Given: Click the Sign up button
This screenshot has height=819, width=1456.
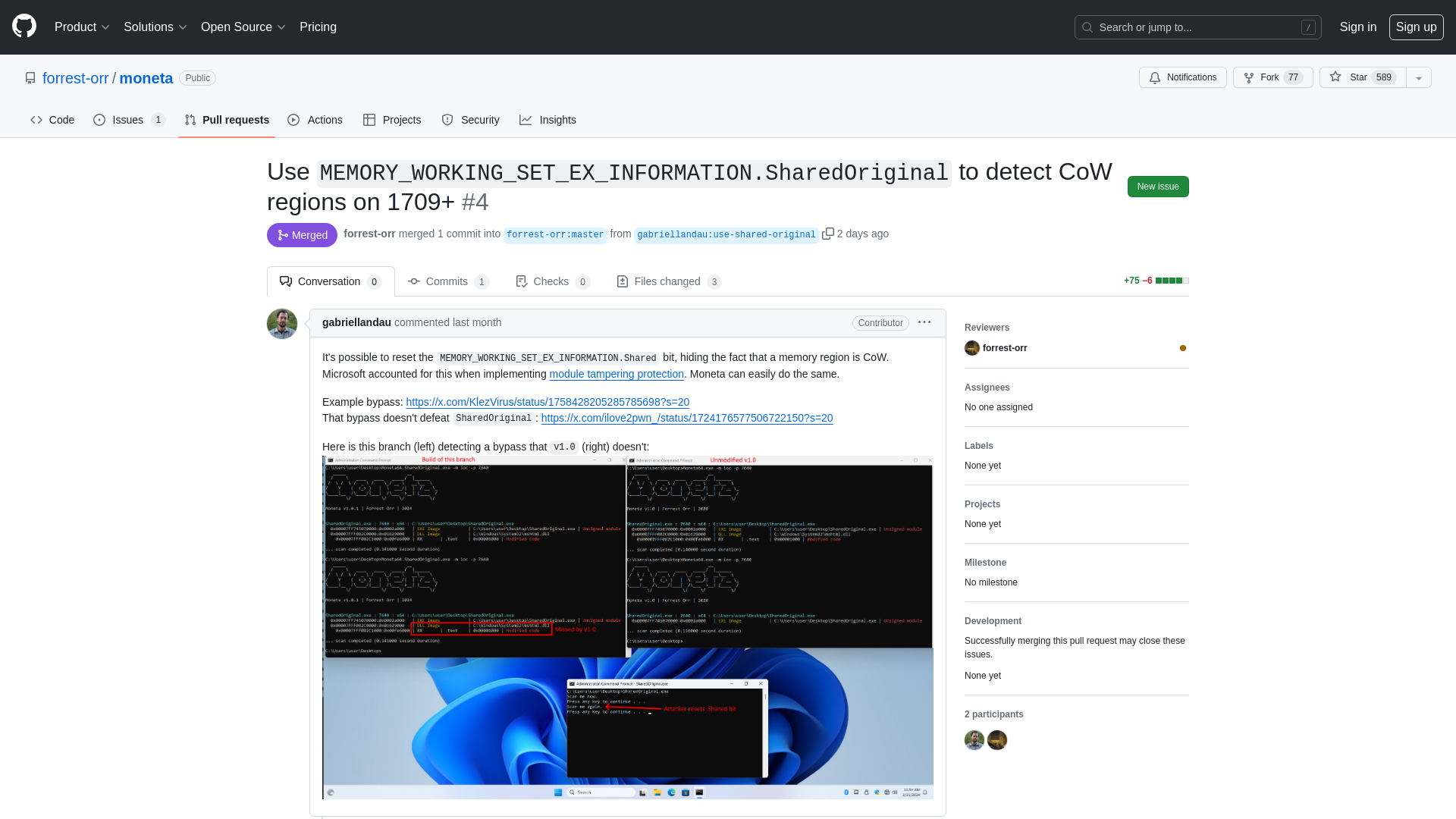Looking at the screenshot, I should [x=1416, y=27].
